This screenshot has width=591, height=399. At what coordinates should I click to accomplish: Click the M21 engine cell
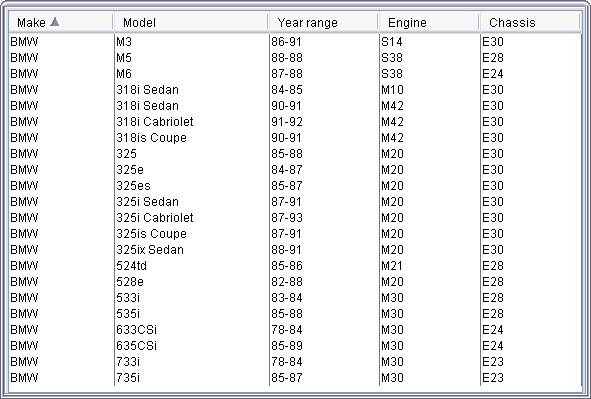(430, 266)
